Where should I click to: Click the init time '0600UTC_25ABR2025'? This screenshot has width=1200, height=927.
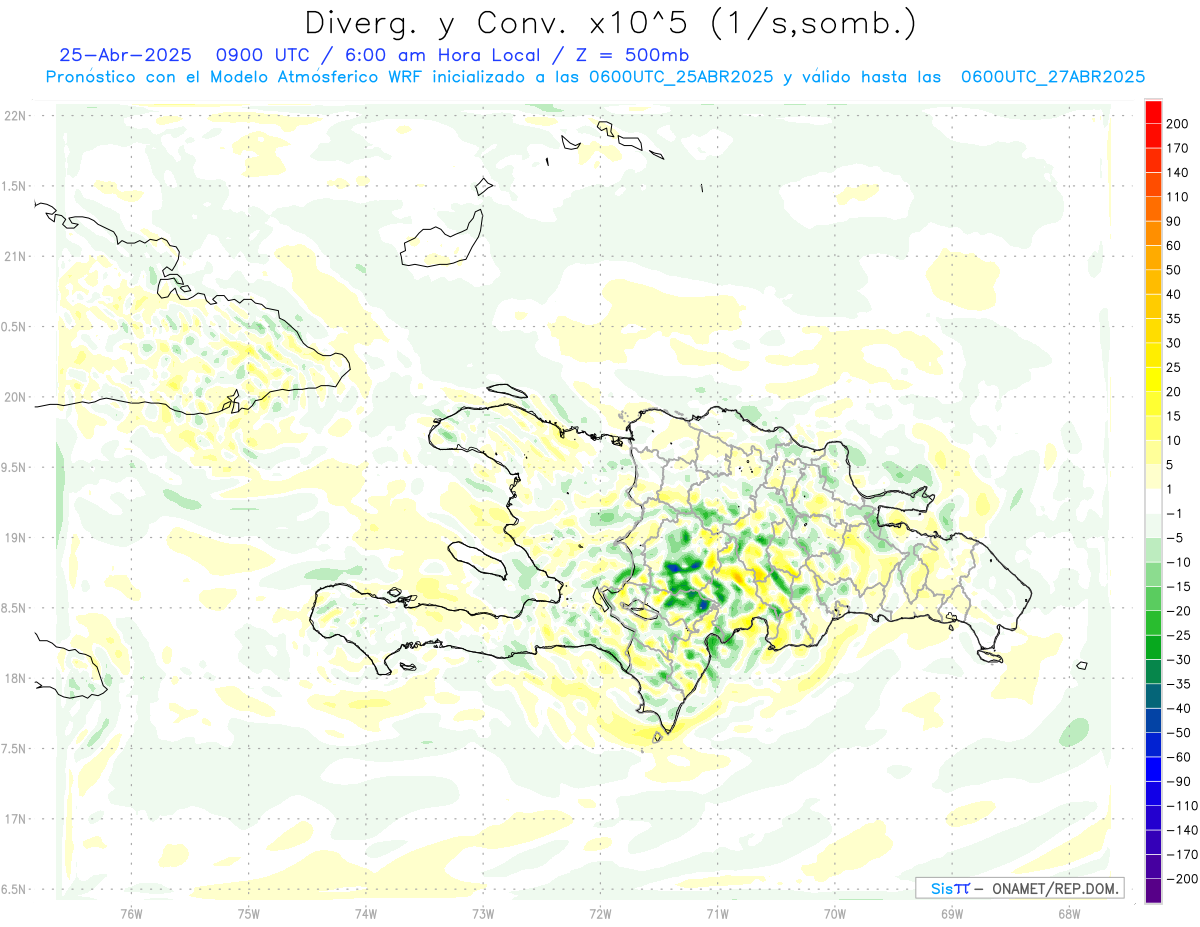[681, 77]
